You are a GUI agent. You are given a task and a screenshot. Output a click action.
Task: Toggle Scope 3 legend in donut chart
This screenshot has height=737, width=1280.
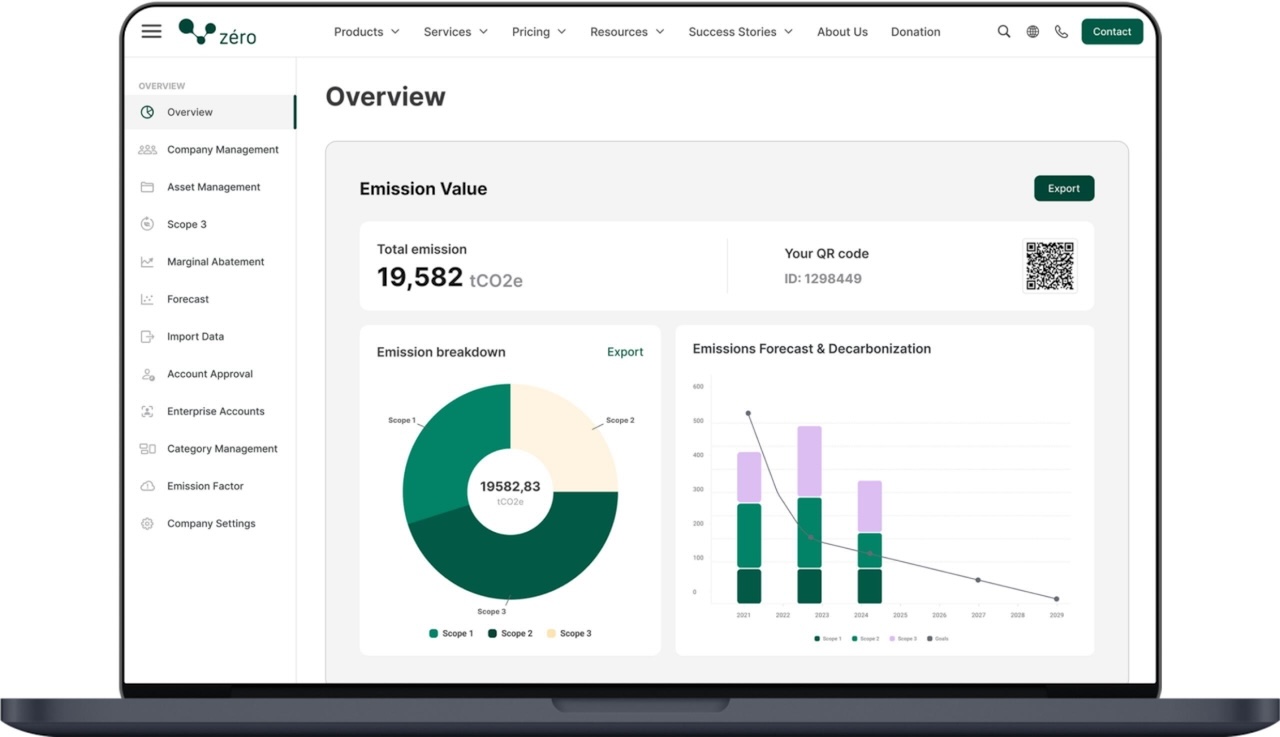tap(568, 634)
